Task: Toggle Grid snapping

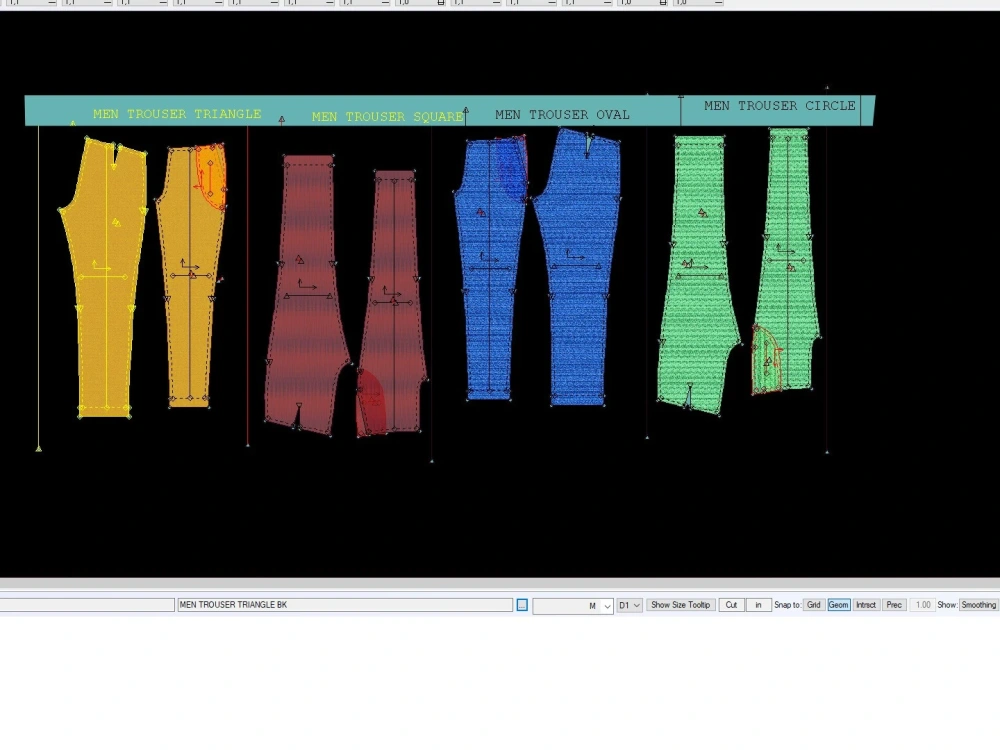Action: click(813, 605)
